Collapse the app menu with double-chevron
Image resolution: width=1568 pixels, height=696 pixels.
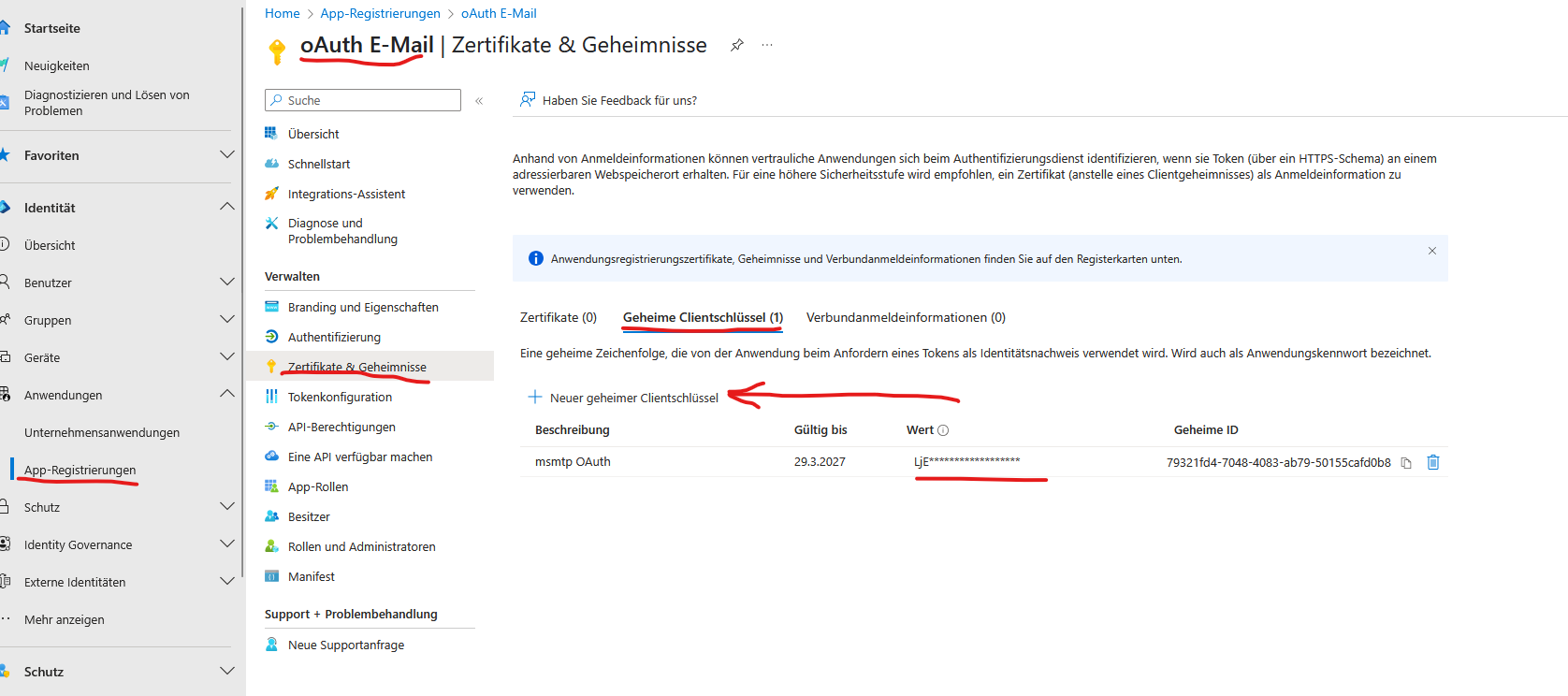click(x=479, y=101)
